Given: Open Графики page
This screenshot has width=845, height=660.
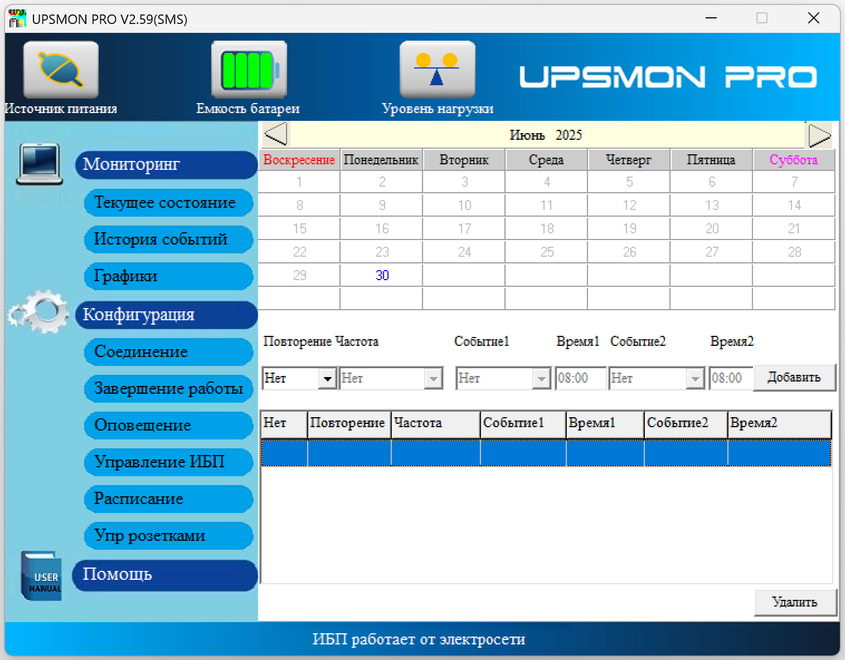Looking at the screenshot, I should 169,276.
